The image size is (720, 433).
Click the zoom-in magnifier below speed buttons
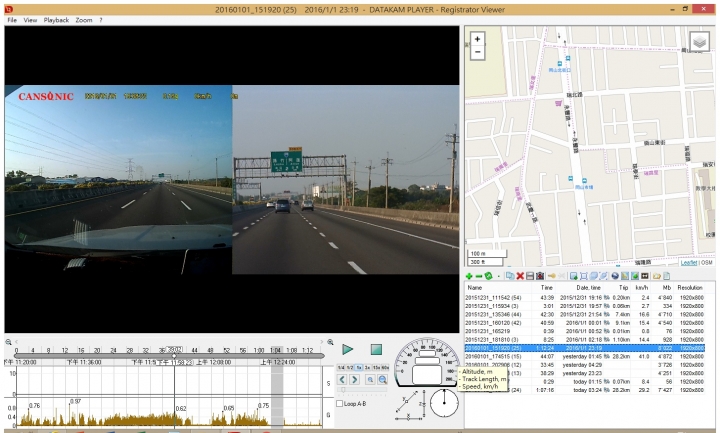coord(370,379)
